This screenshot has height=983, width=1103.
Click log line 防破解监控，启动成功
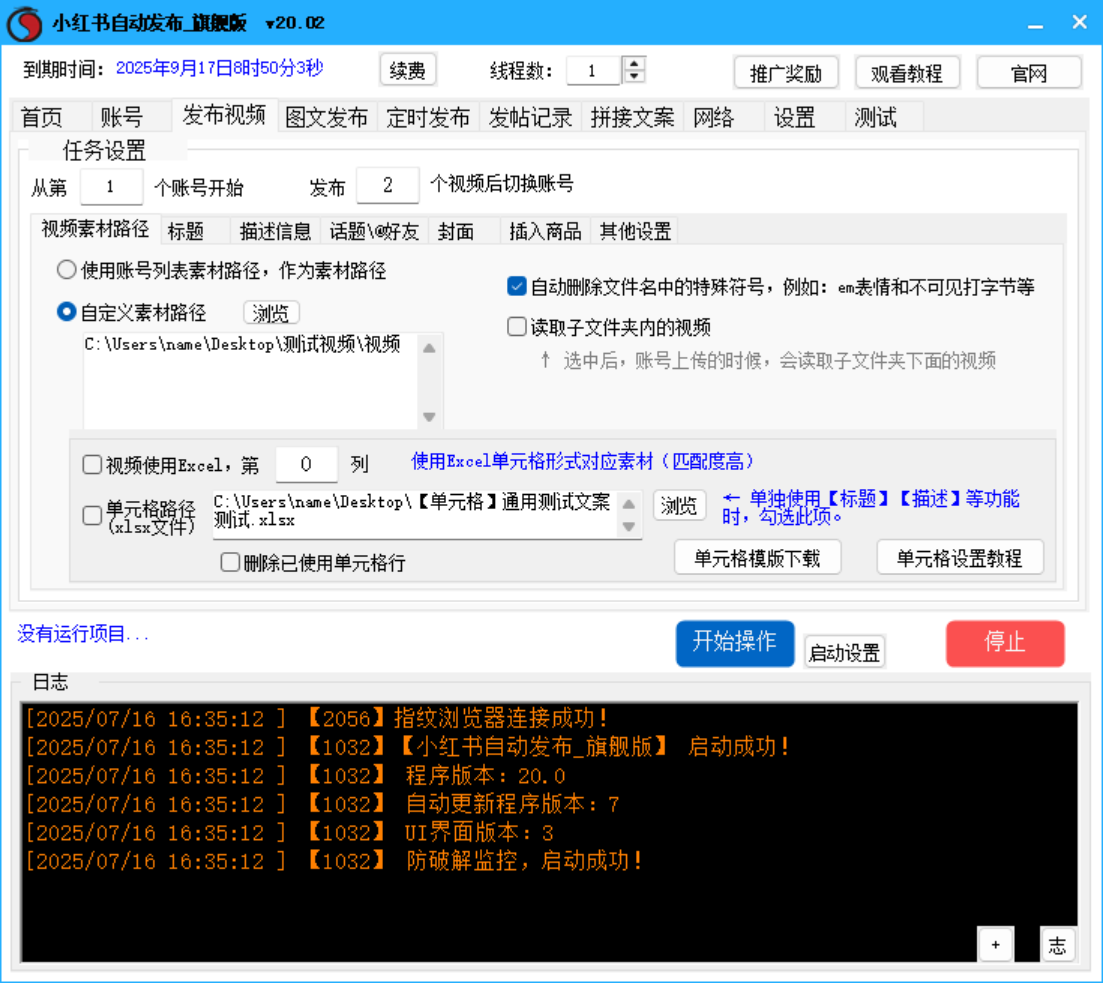334,861
